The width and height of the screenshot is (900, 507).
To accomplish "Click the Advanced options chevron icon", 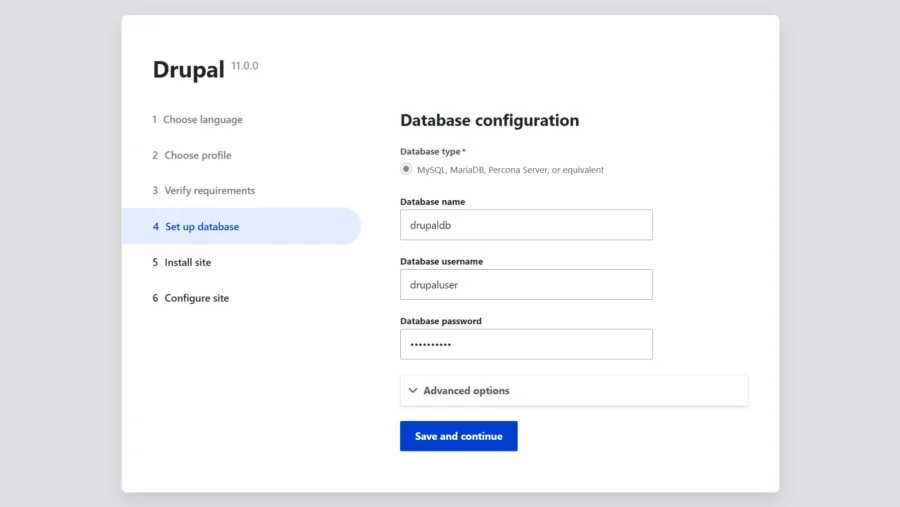I will (x=413, y=390).
